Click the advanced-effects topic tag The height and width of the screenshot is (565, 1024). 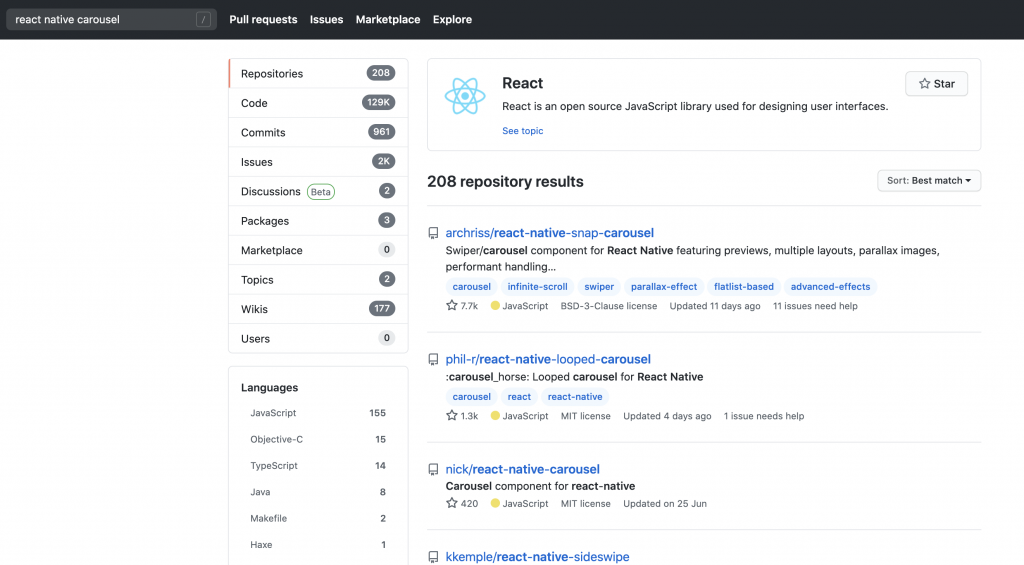pos(830,286)
